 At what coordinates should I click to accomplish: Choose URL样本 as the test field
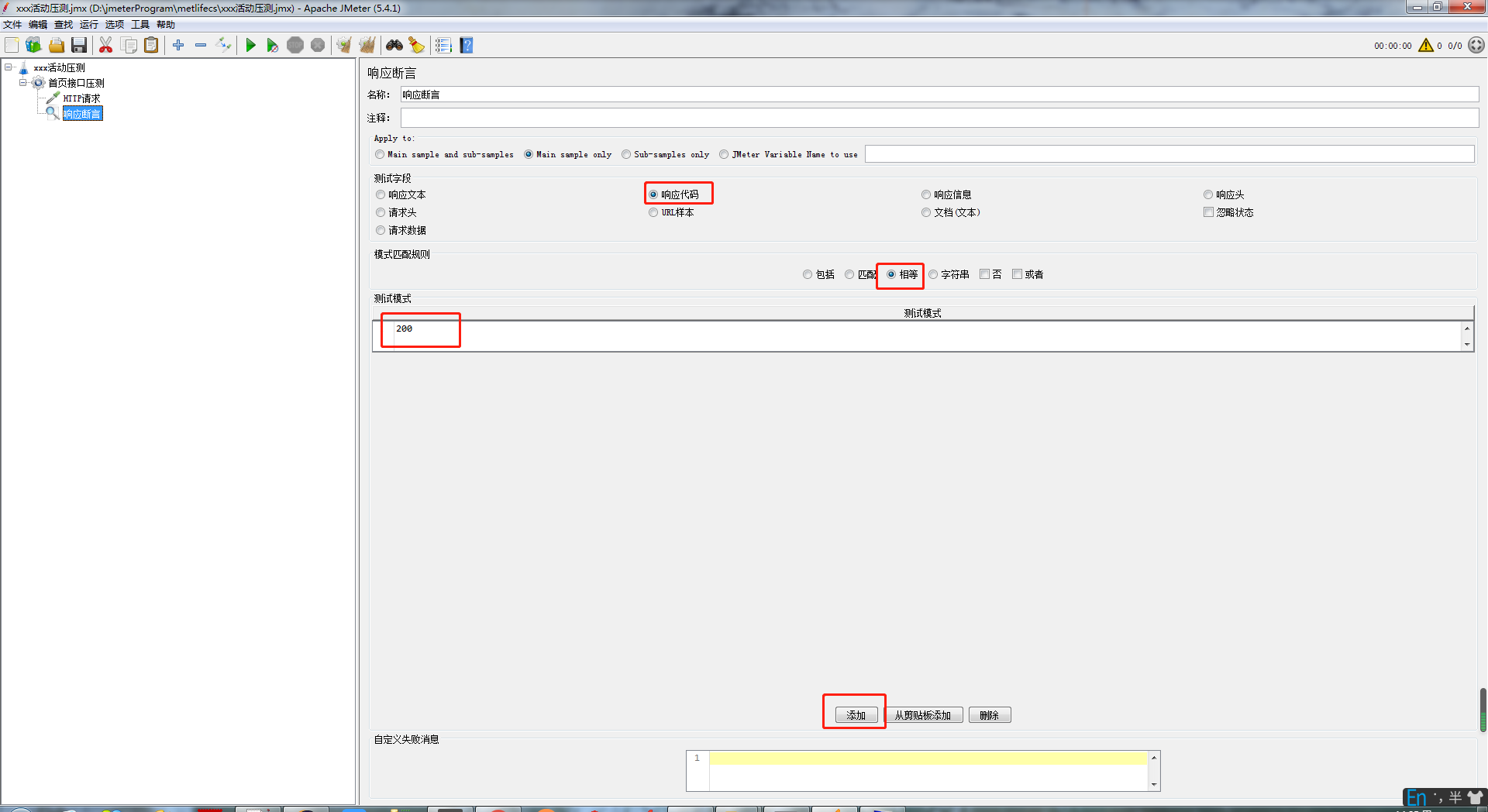point(671,212)
